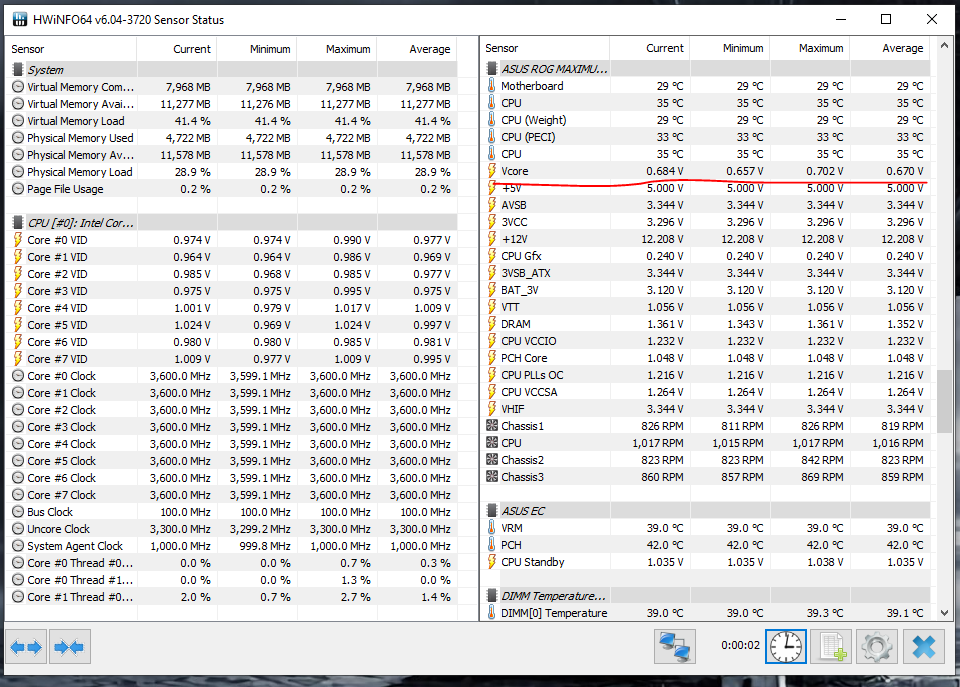Click the left pane Sensor column header

71,49
